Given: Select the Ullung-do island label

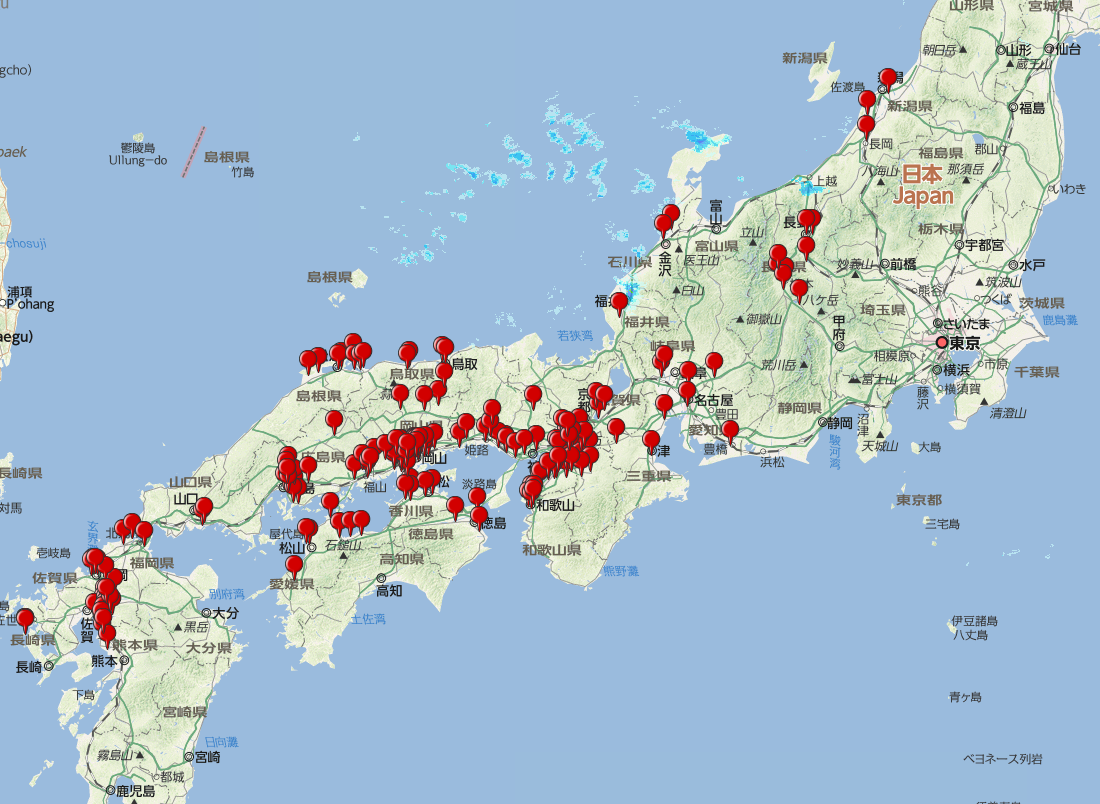Looking at the screenshot, I should point(138,160).
